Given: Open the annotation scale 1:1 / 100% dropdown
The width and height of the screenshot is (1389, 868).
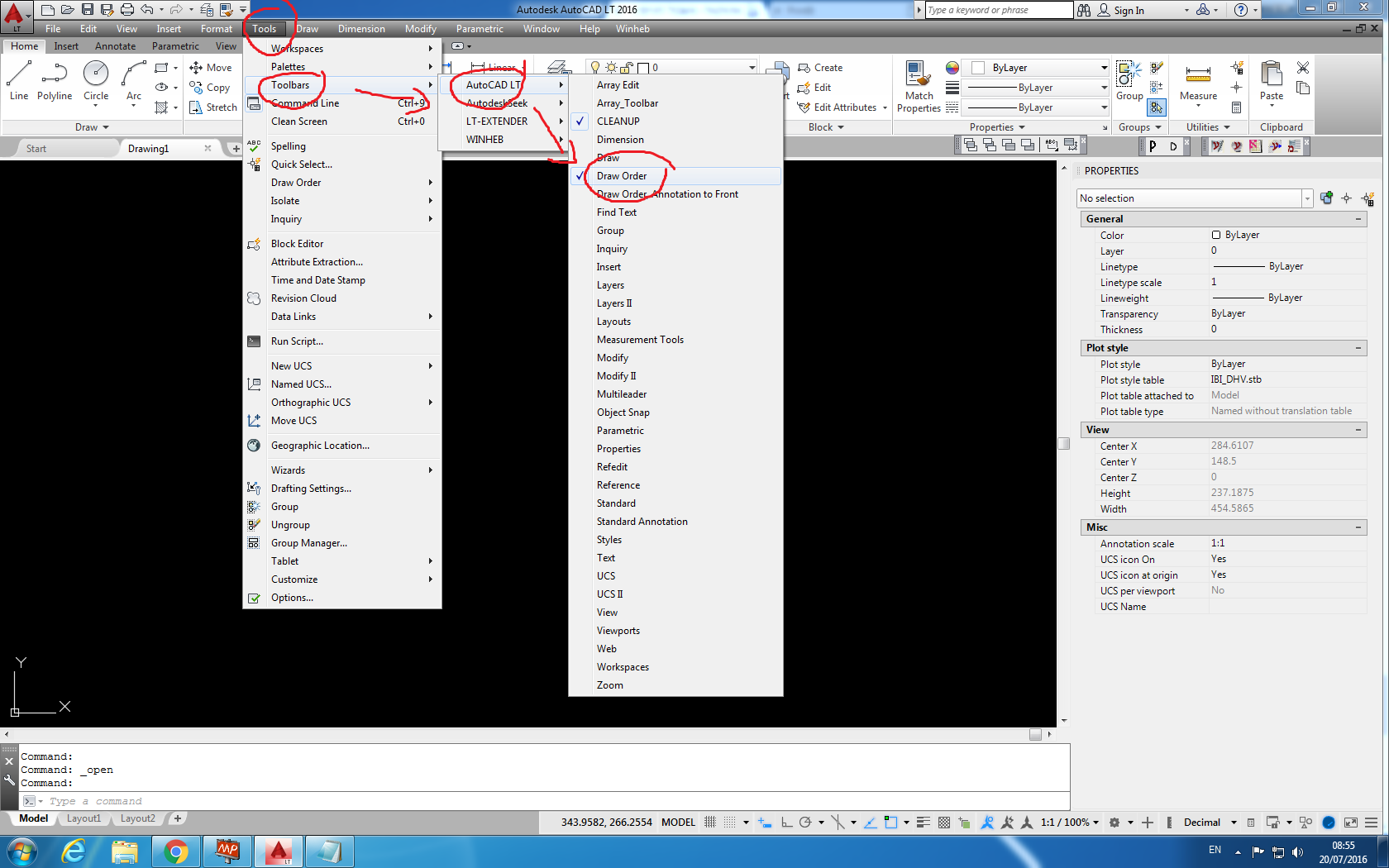Looking at the screenshot, I should point(1070,823).
